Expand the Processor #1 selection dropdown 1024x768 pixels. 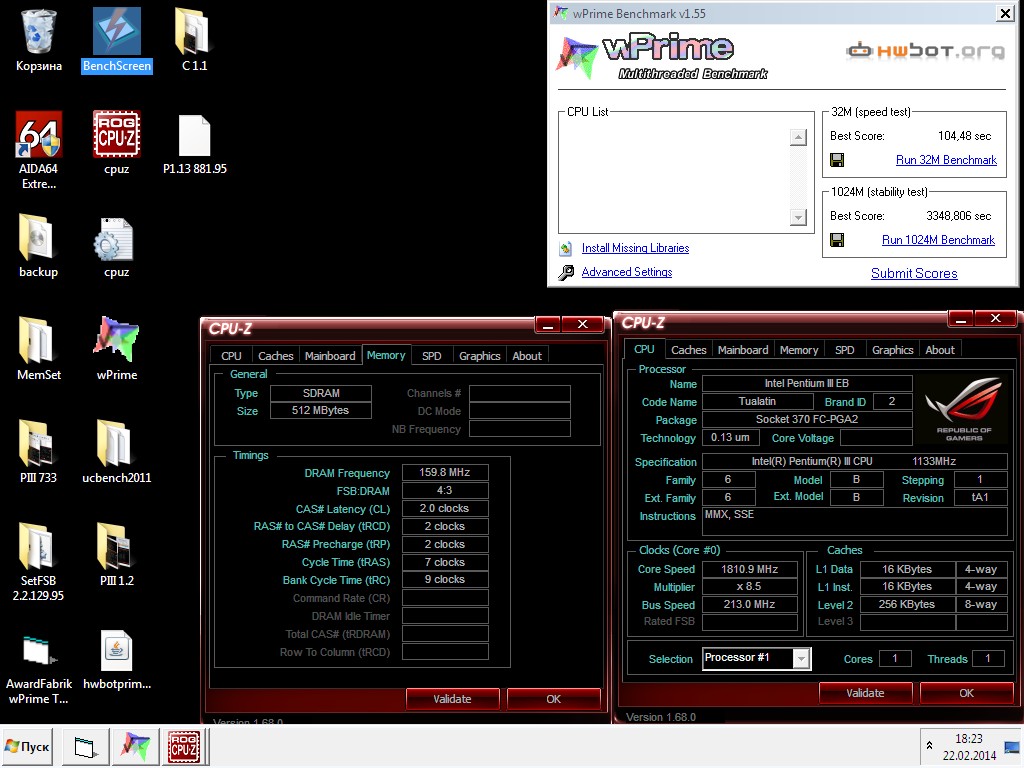pos(801,659)
